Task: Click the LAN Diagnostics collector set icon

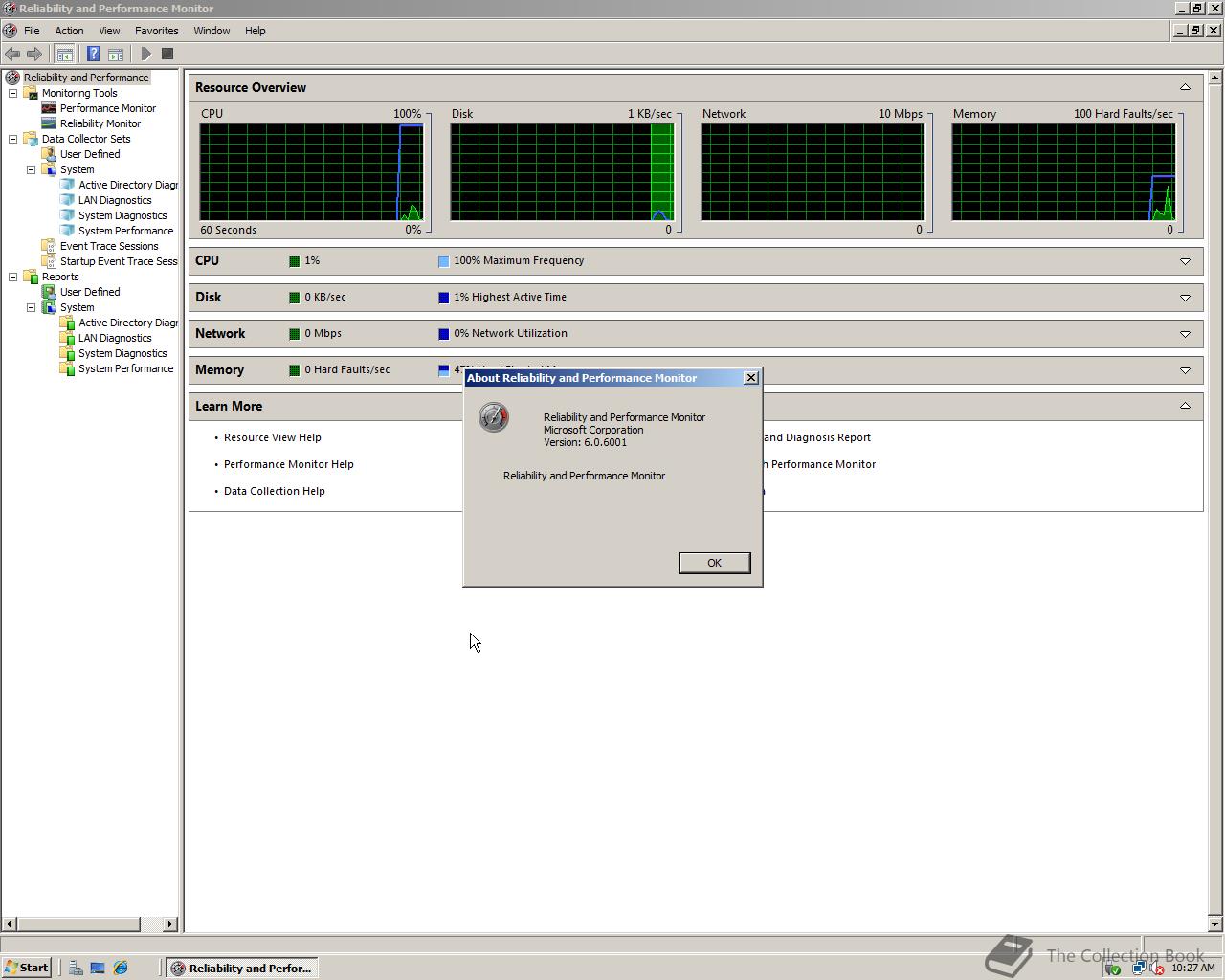Action: pos(67,200)
